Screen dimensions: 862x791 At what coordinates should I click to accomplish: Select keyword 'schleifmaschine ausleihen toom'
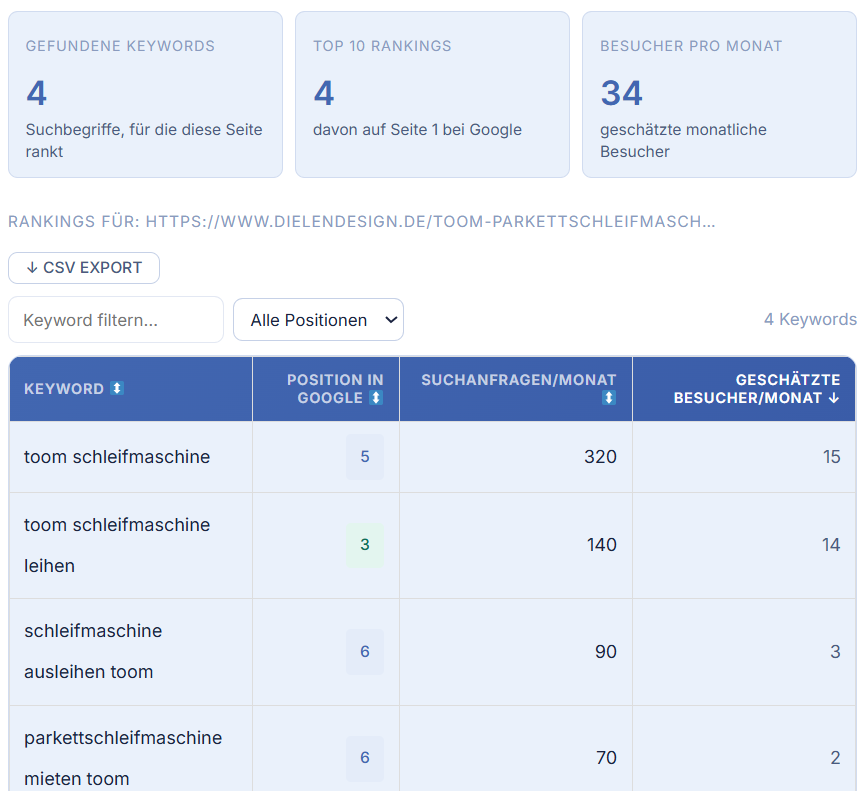(x=93, y=651)
